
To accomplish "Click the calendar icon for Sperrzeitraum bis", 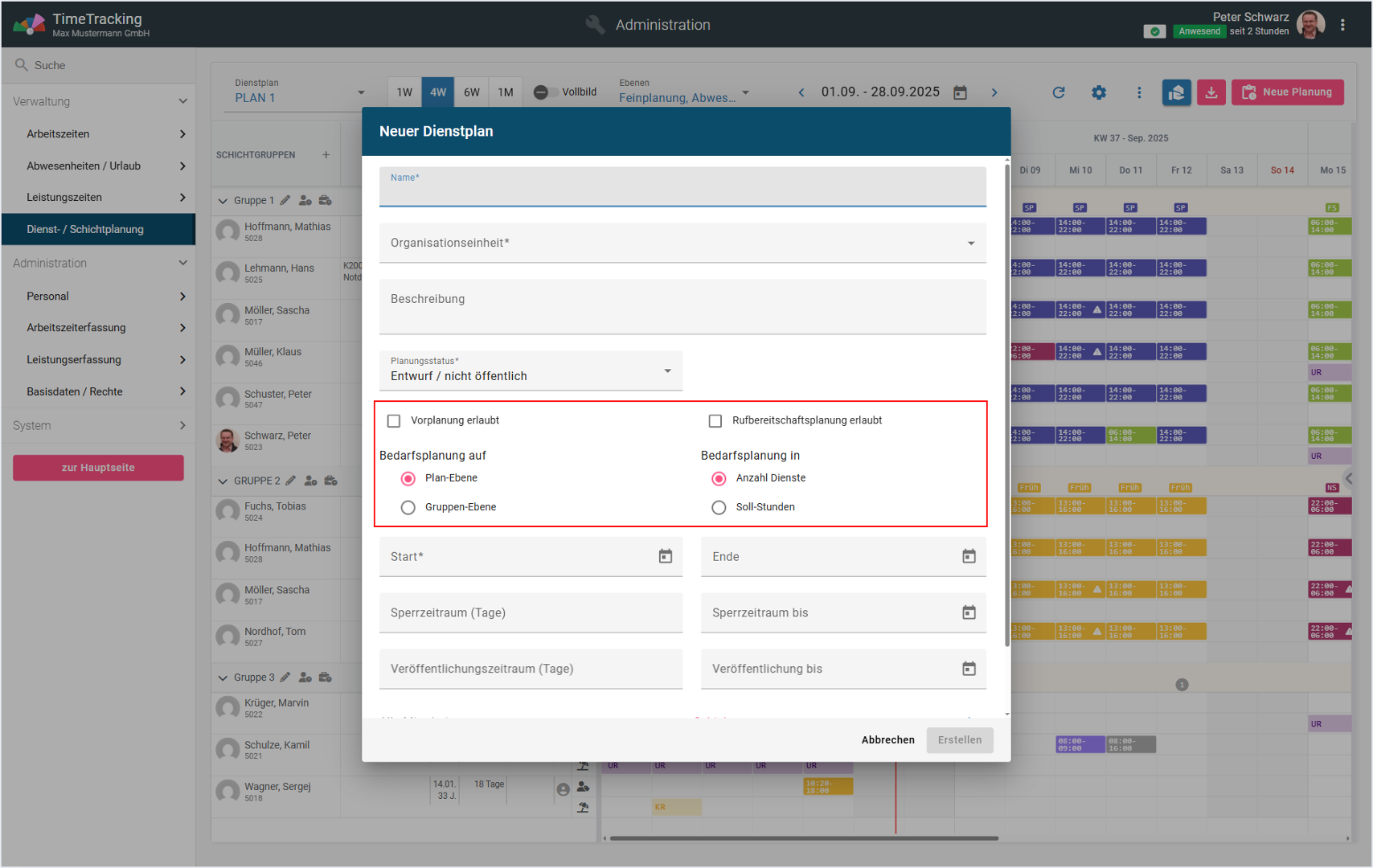I will coord(969,612).
